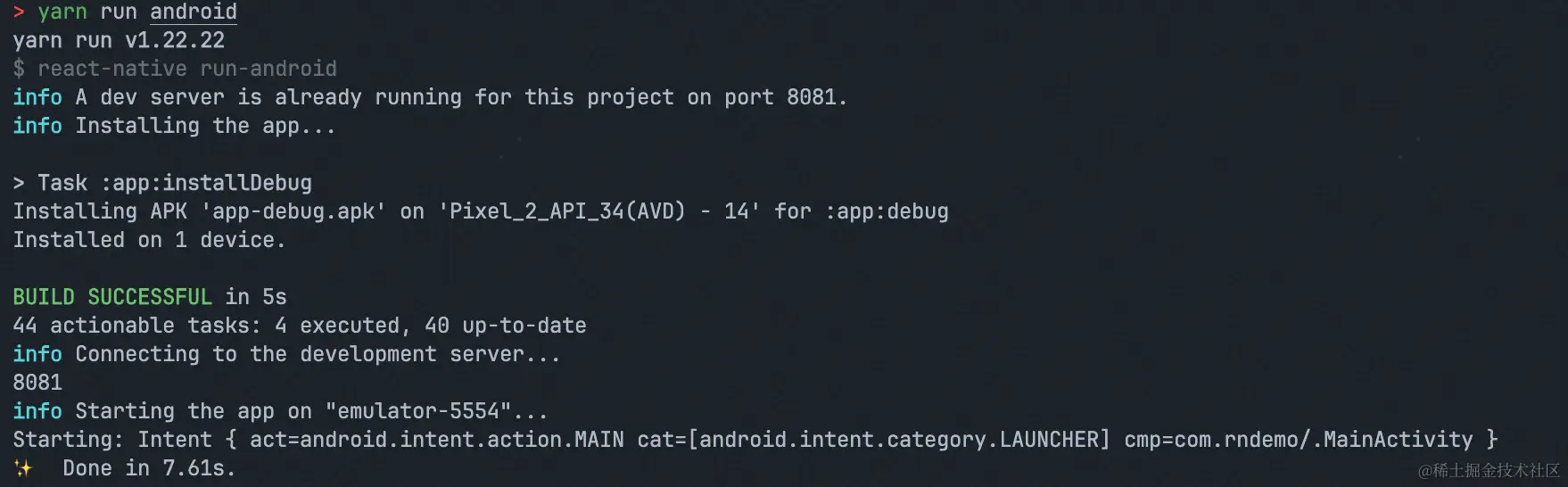
Task: Click '44 actionable tasks' summary line
Action: 300,326
